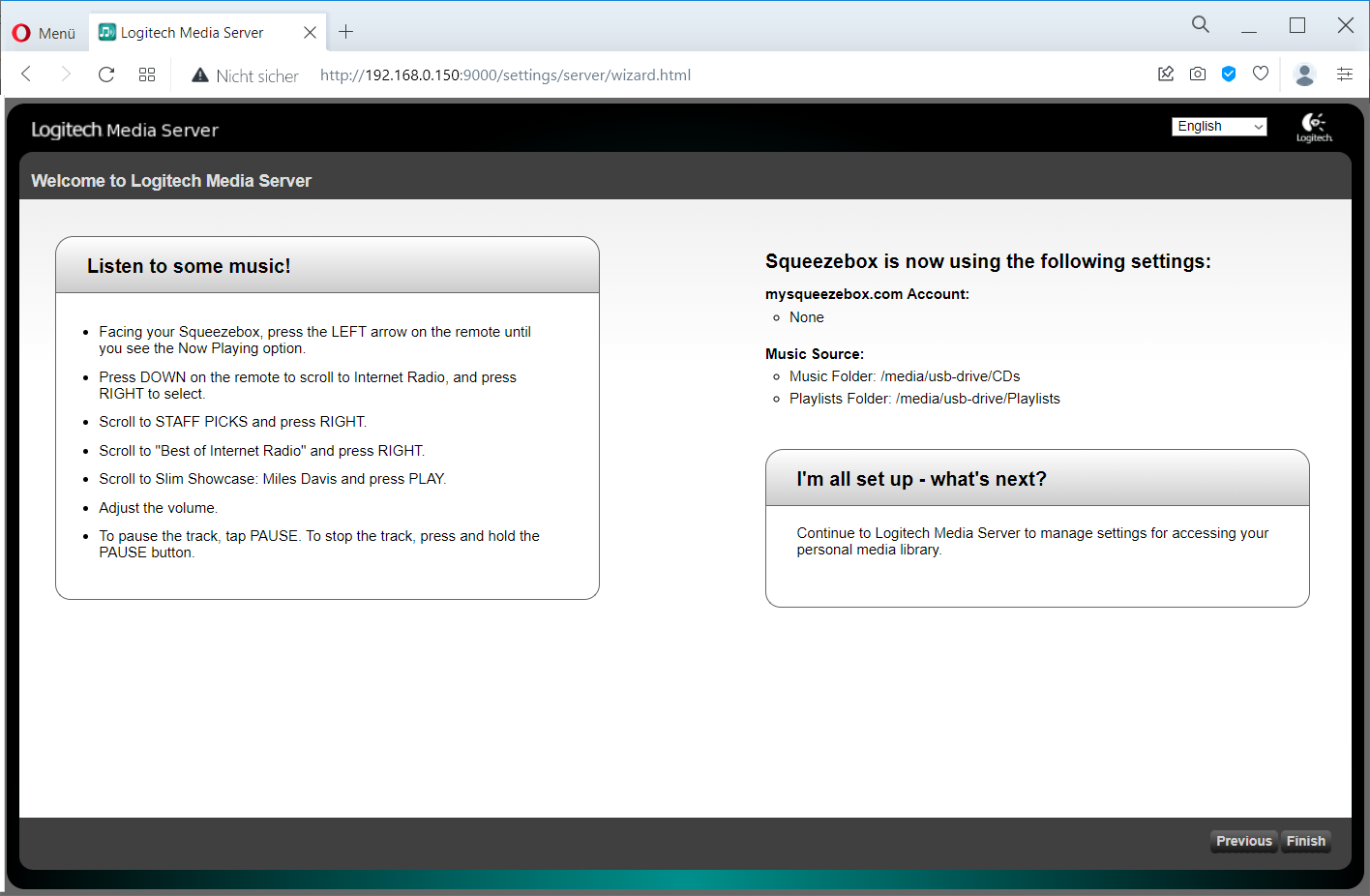Image resolution: width=1370 pixels, height=896 pixels.
Task: Click the Logitech logo icon
Action: [x=1314, y=127]
